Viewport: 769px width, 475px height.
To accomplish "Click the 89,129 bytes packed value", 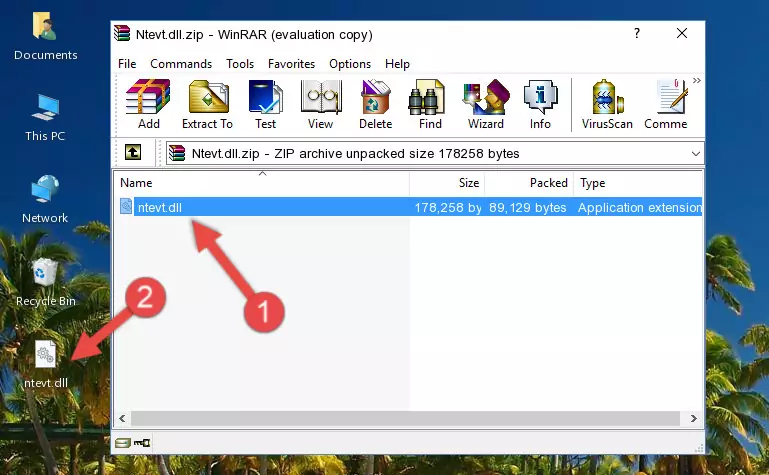I will pos(527,208).
